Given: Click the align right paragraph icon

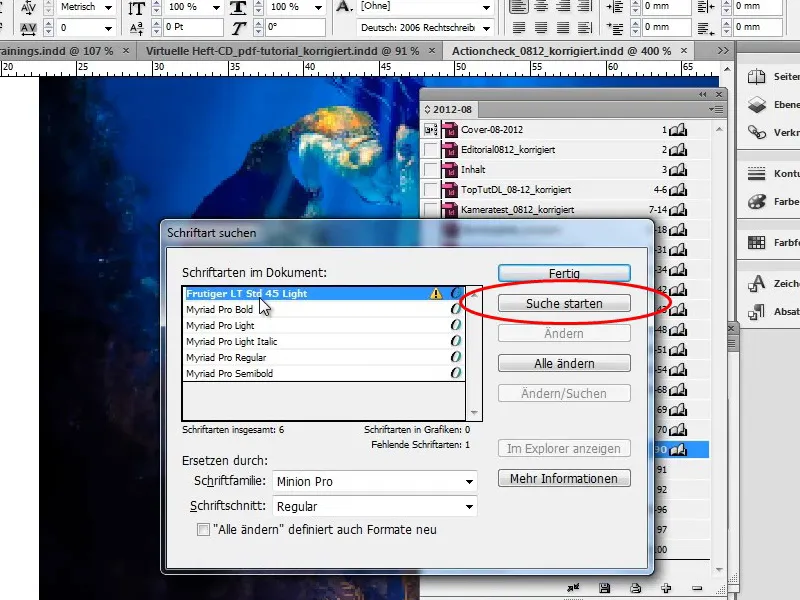Looking at the screenshot, I should [563, 7].
